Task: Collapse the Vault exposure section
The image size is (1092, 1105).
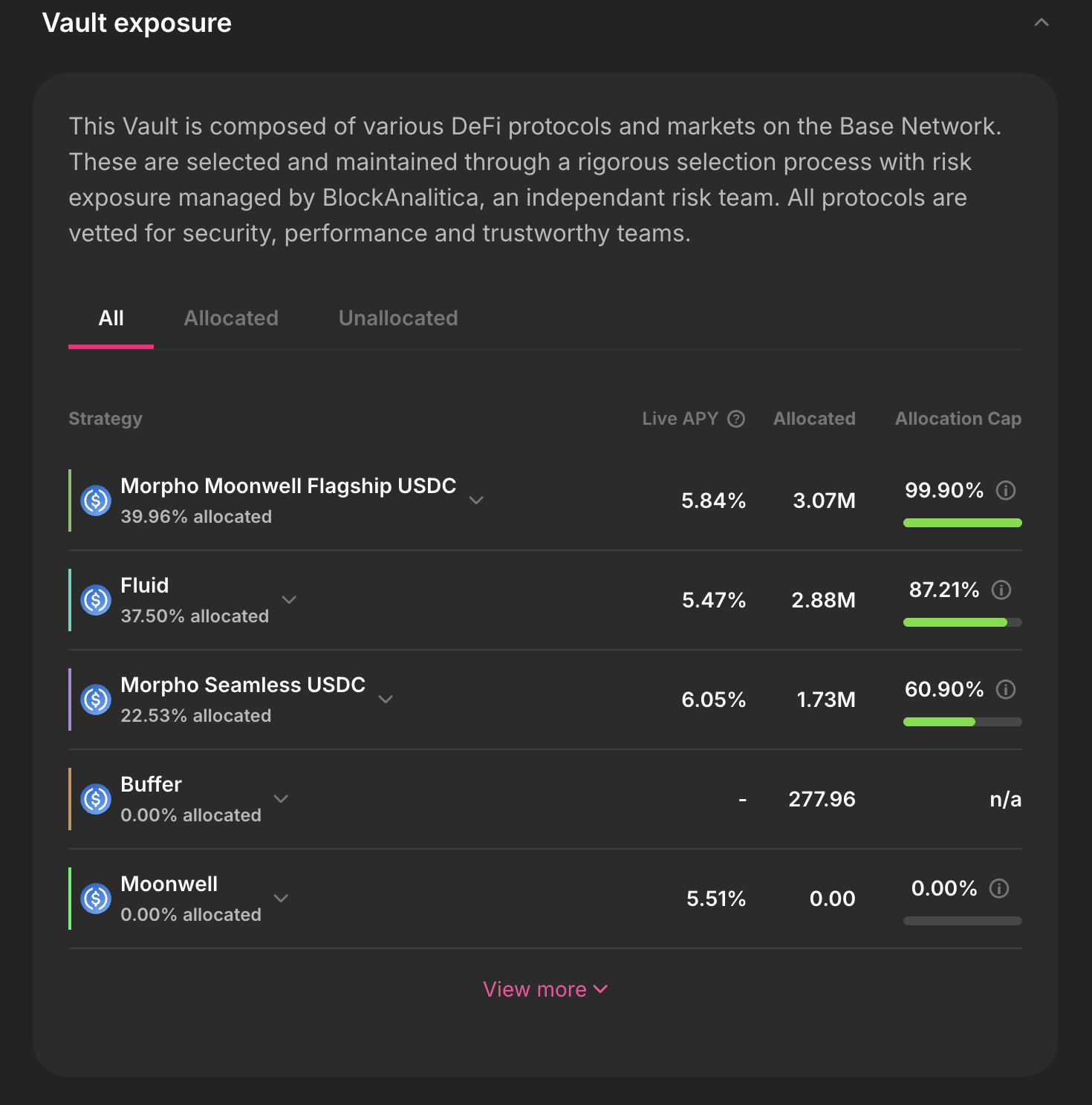Action: (1041, 23)
